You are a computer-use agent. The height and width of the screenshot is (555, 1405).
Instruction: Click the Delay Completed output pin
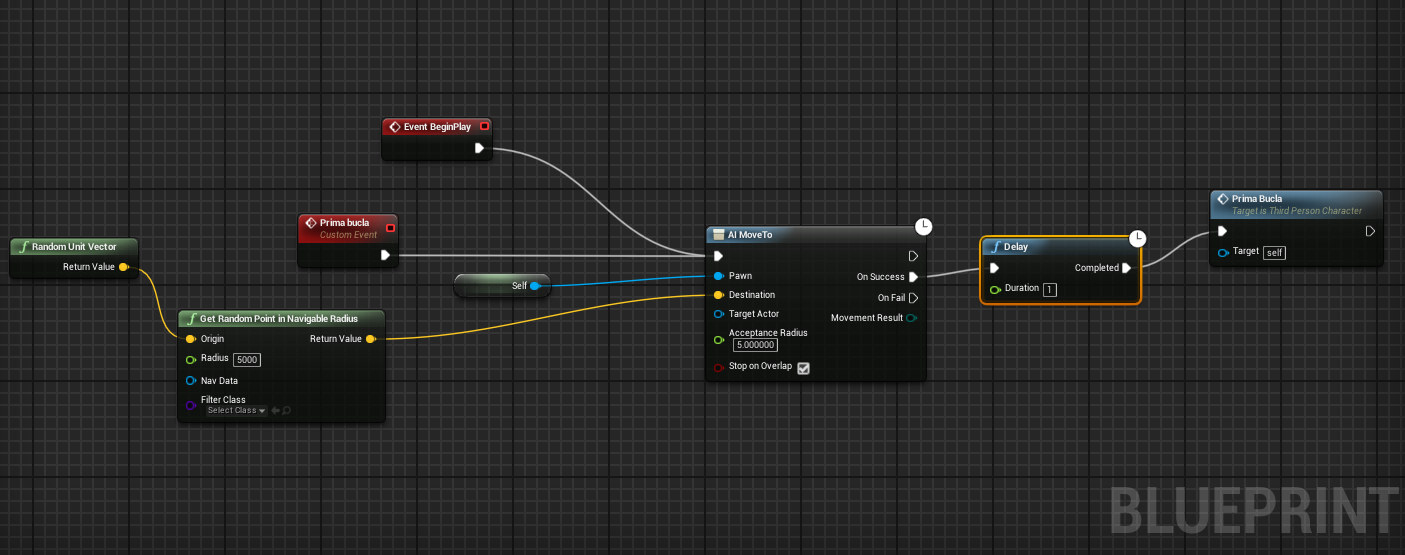[x=1127, y=268]
